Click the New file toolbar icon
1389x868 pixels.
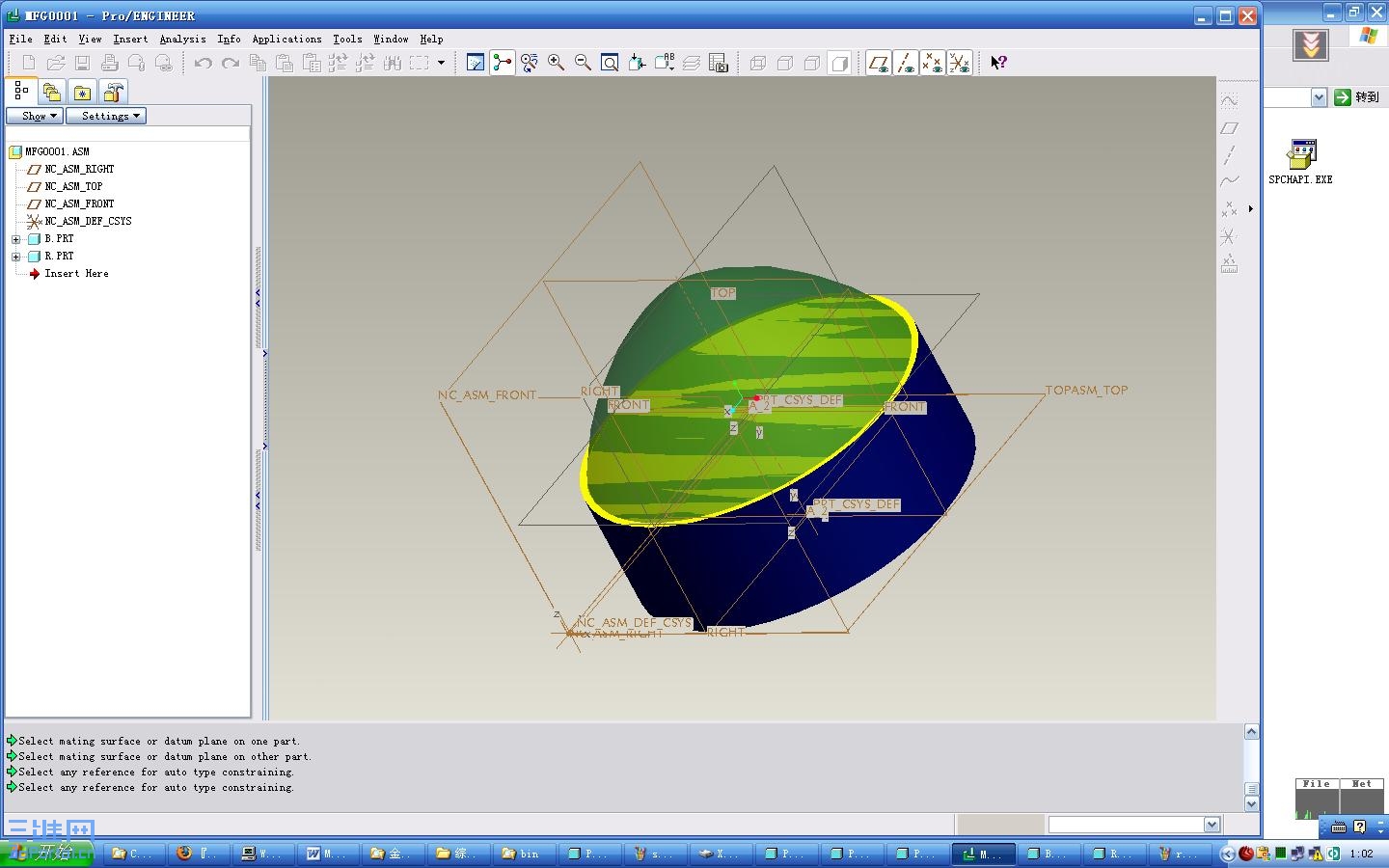[29, 63]
